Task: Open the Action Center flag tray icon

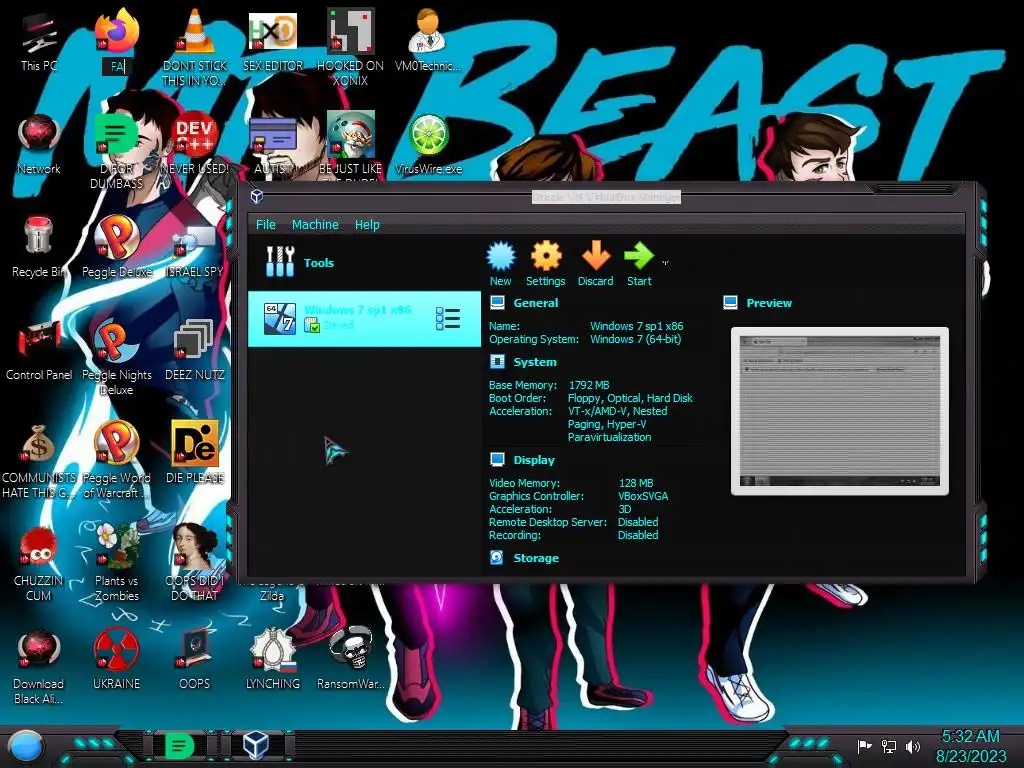Action: tap(864, 746)
